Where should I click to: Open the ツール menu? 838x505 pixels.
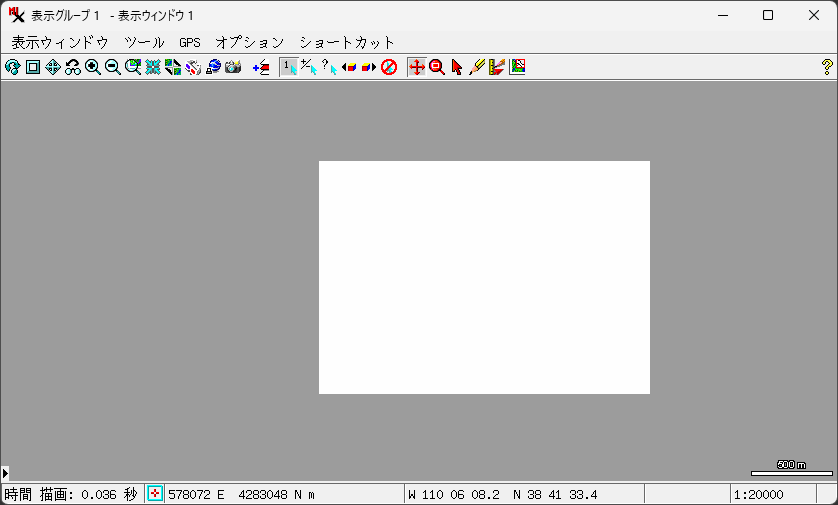click(x=144, y=42)
